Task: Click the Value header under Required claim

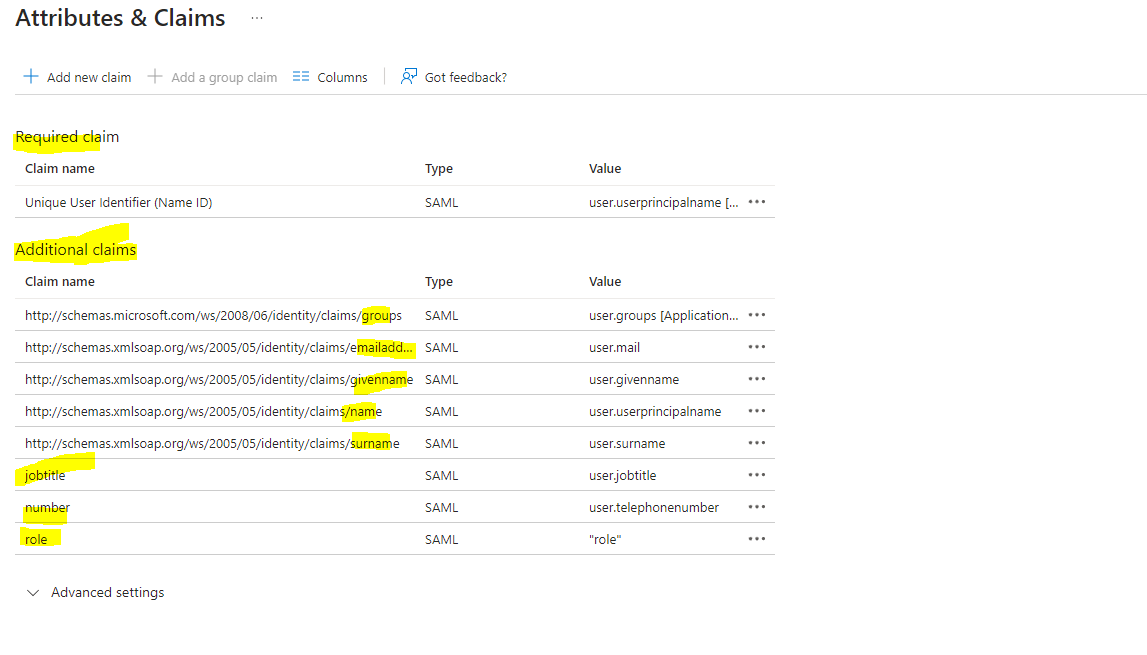Action: pos(605,168)
